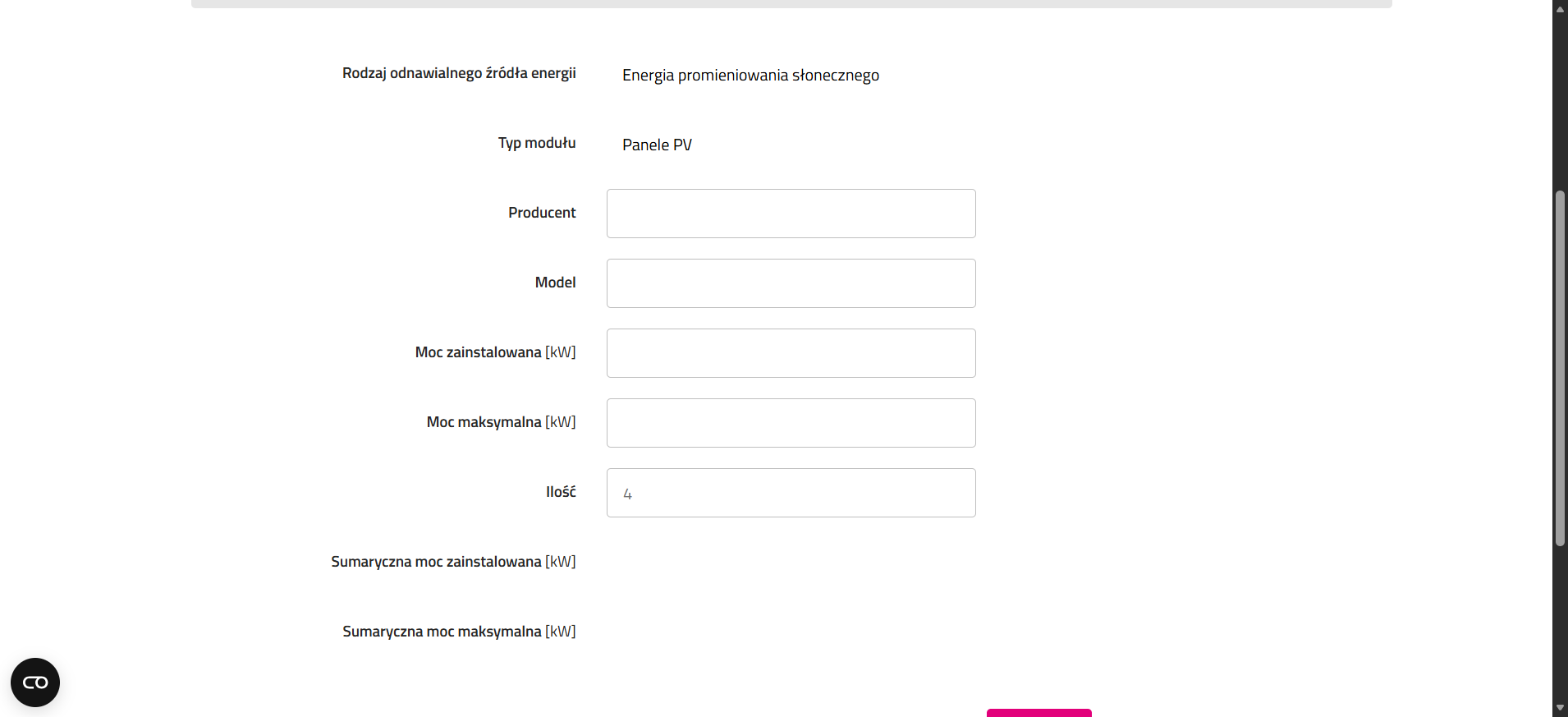This screenshot has width=1568, height=717.
Task: Click into the Model text field
Action: [x=791, y=283]
